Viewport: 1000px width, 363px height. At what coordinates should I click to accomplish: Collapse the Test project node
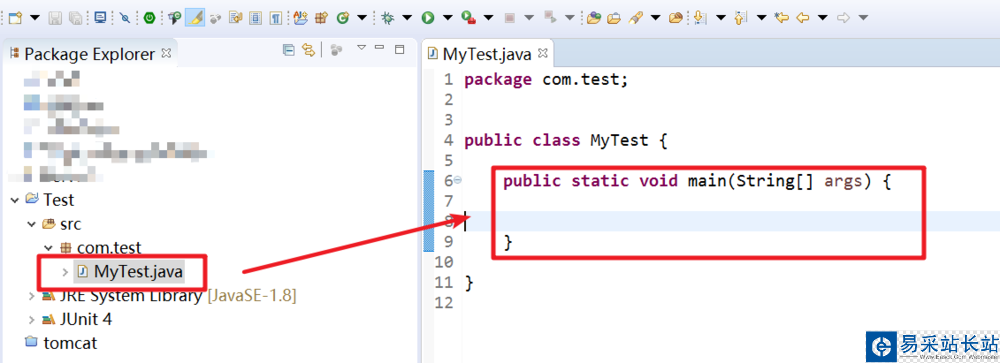click(x=15, y=200)
